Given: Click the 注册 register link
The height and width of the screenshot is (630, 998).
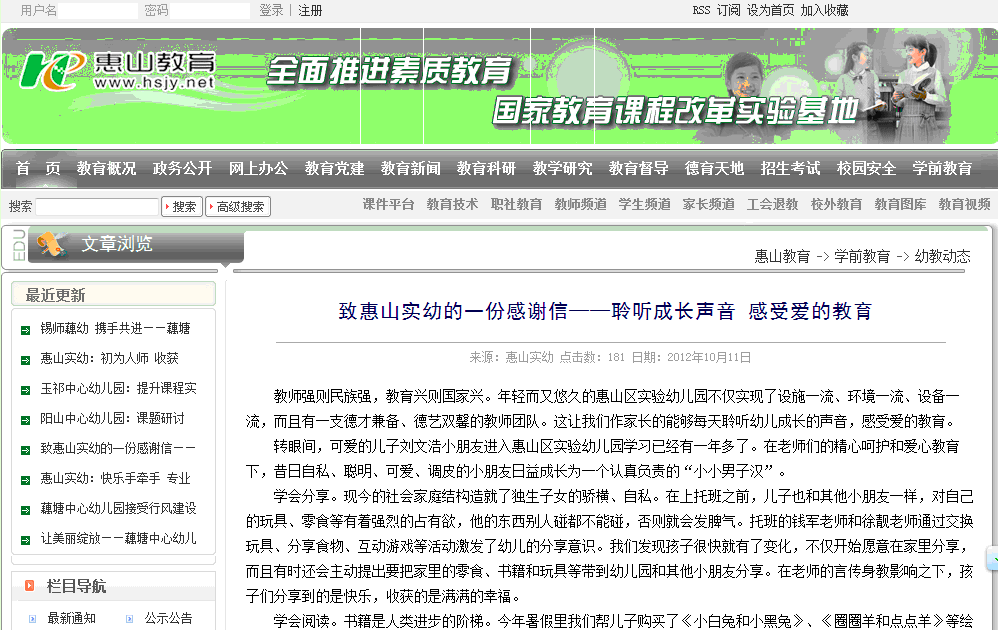Looking at the screenshot, I should pos(310,10).
